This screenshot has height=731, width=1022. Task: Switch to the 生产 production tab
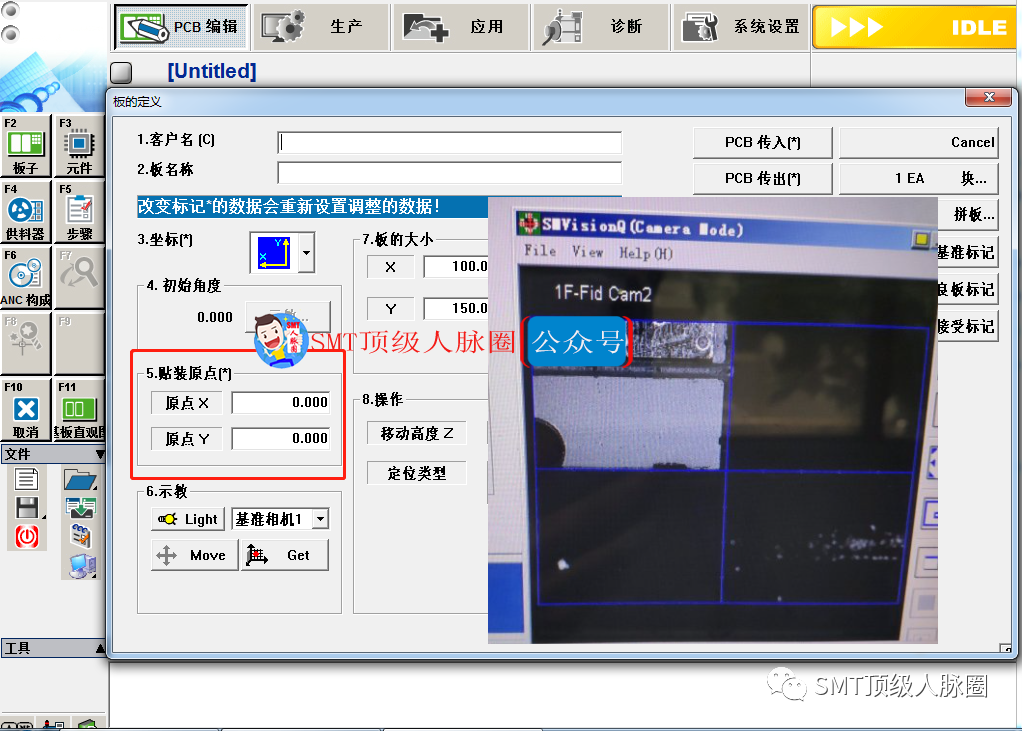point(320,27)
